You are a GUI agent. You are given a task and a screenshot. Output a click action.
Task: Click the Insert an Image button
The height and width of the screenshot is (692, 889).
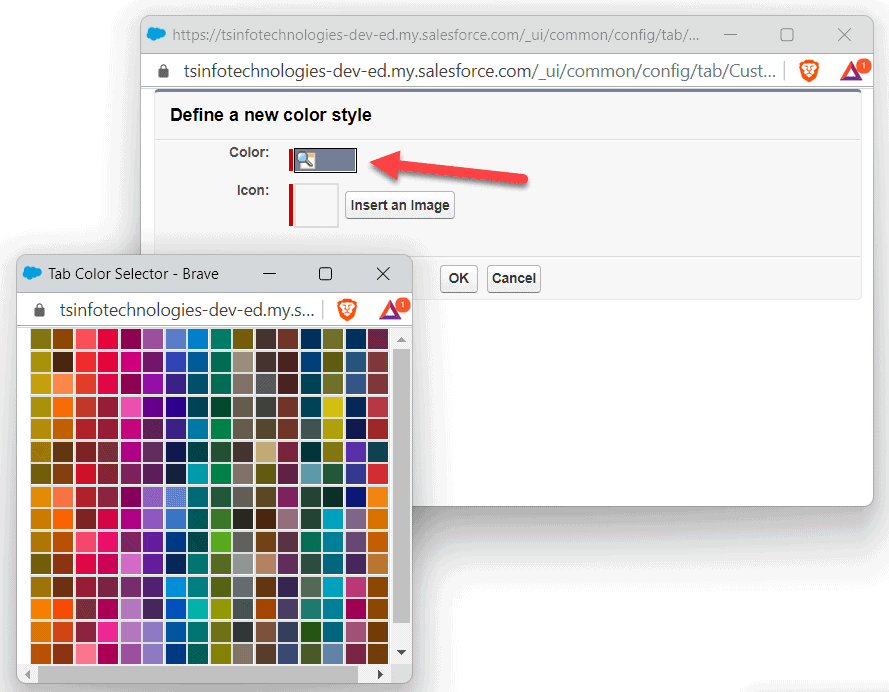(x=399, y=205)
